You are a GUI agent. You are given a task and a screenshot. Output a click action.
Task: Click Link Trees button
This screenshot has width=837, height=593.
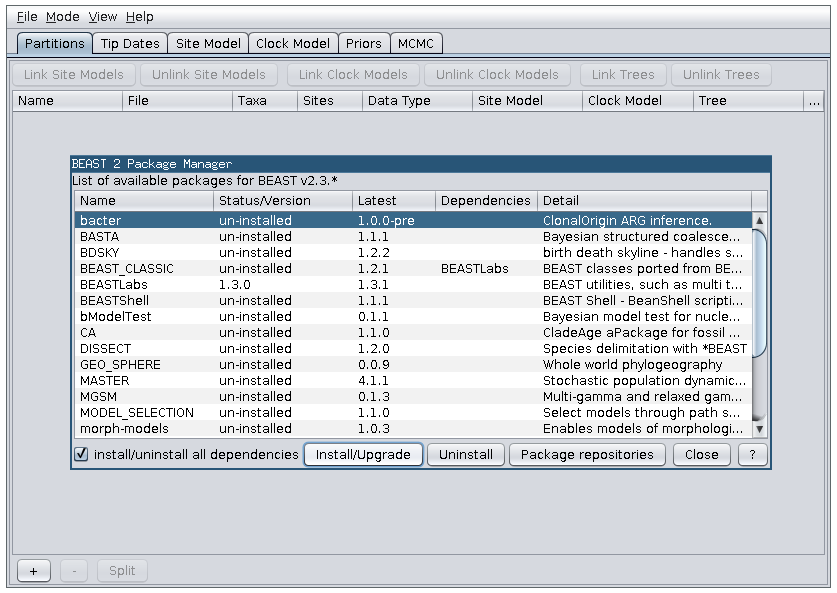click(623, 75)
